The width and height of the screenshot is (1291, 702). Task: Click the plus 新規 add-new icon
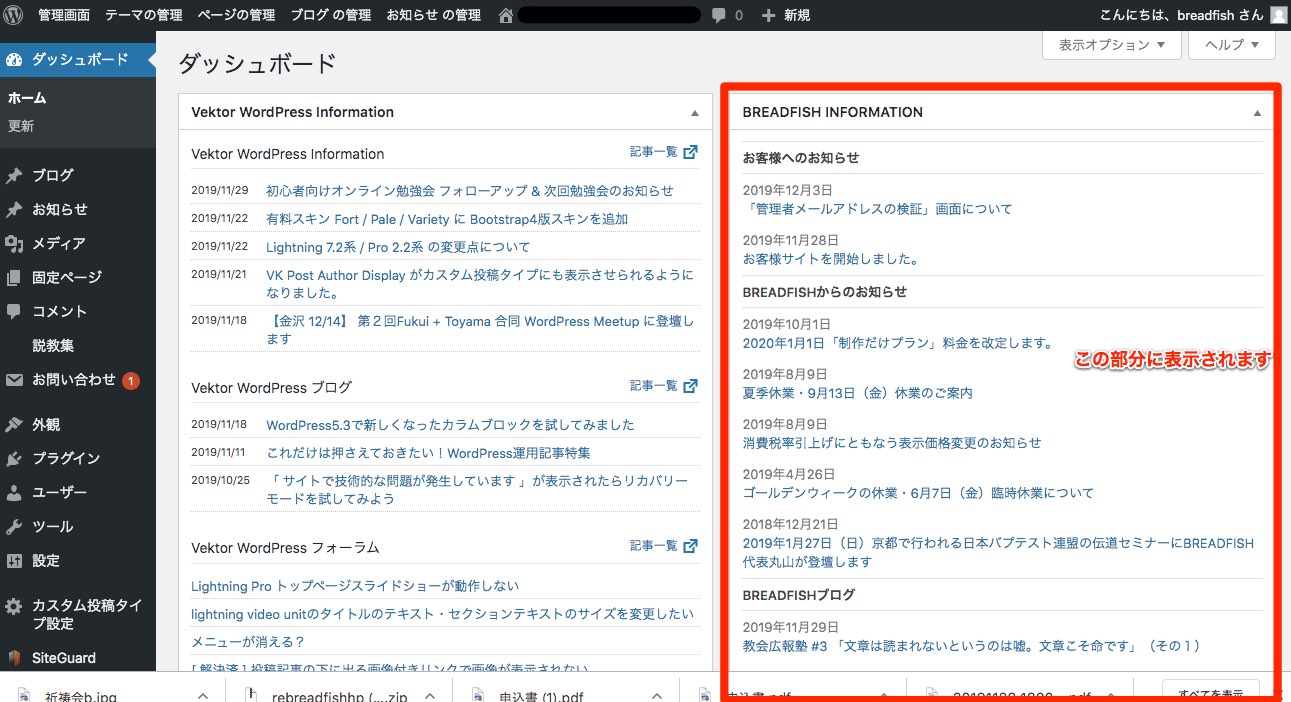click(x=768, y=15)
